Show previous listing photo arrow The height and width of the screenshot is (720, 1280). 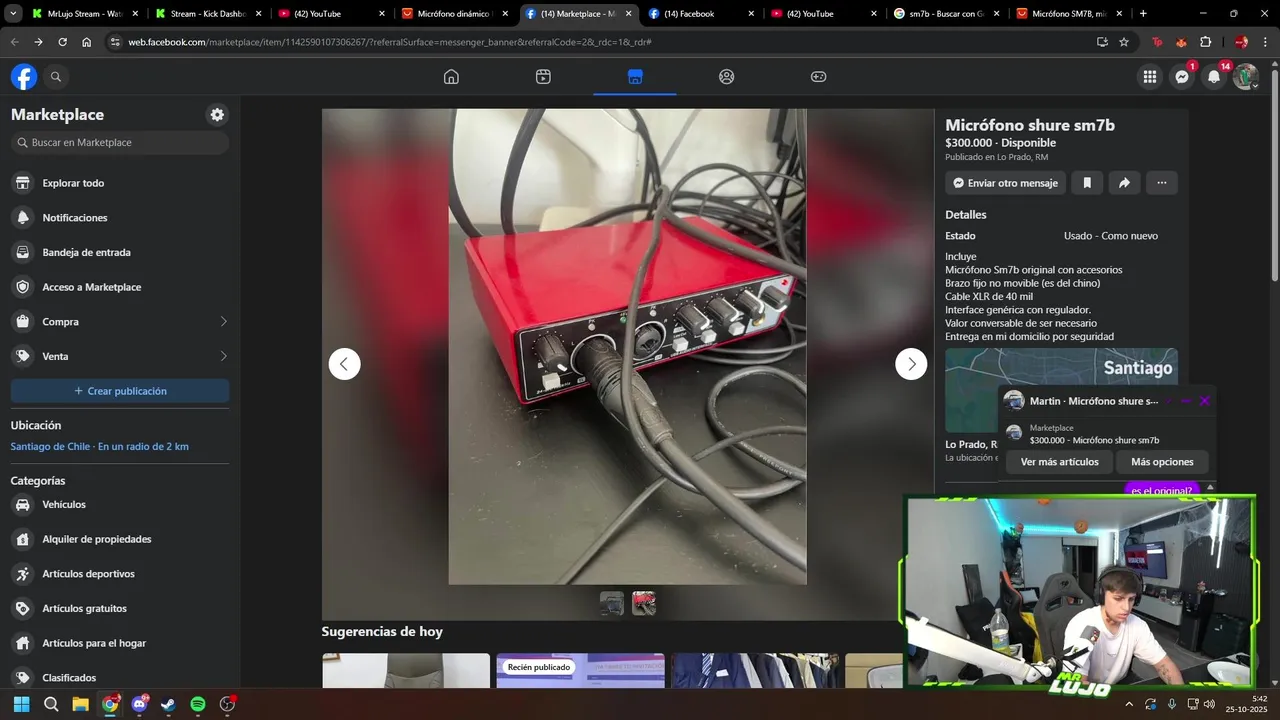tap(344, 364)
